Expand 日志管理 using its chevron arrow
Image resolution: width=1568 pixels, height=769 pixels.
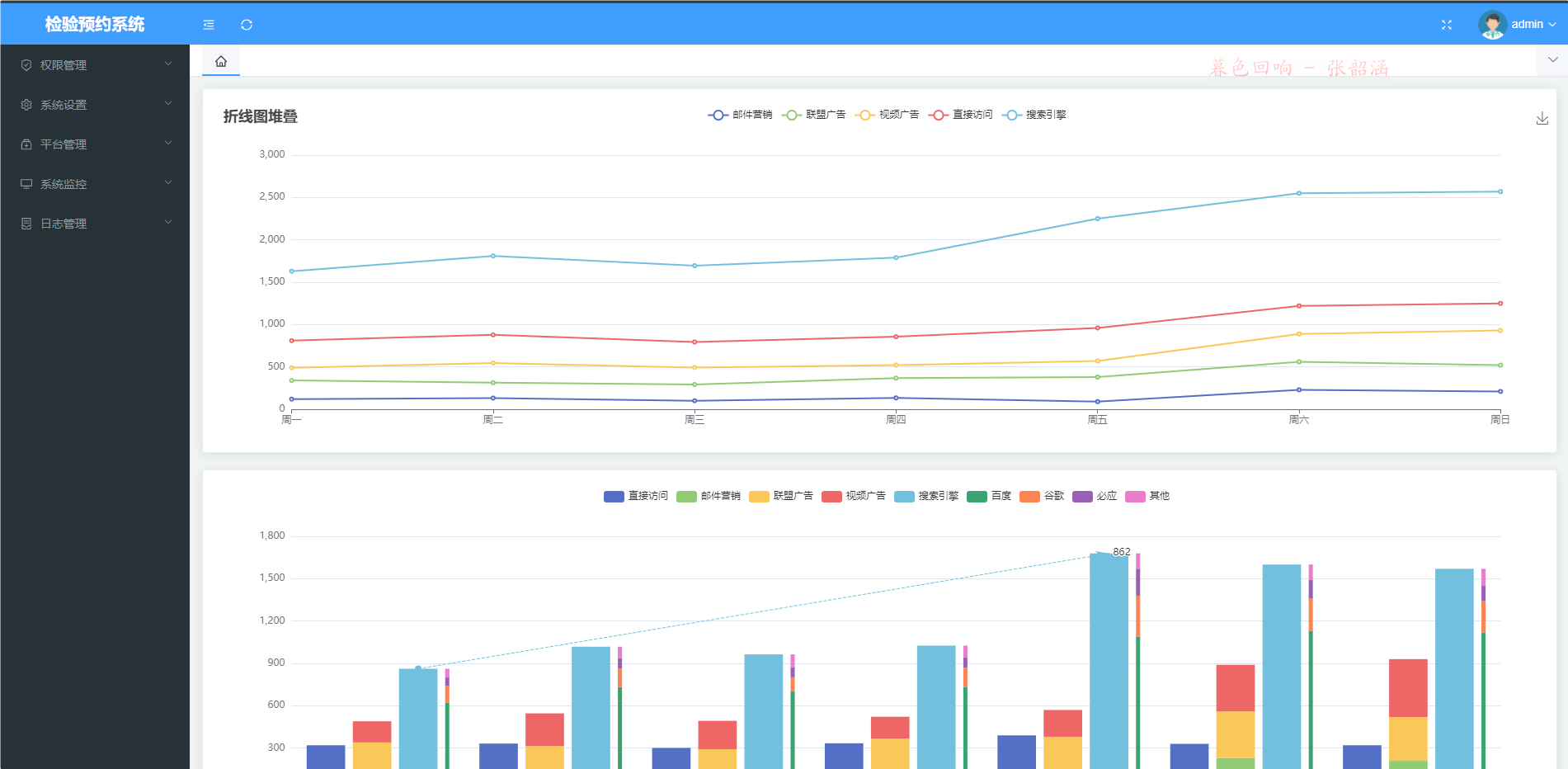pos(168,222)
